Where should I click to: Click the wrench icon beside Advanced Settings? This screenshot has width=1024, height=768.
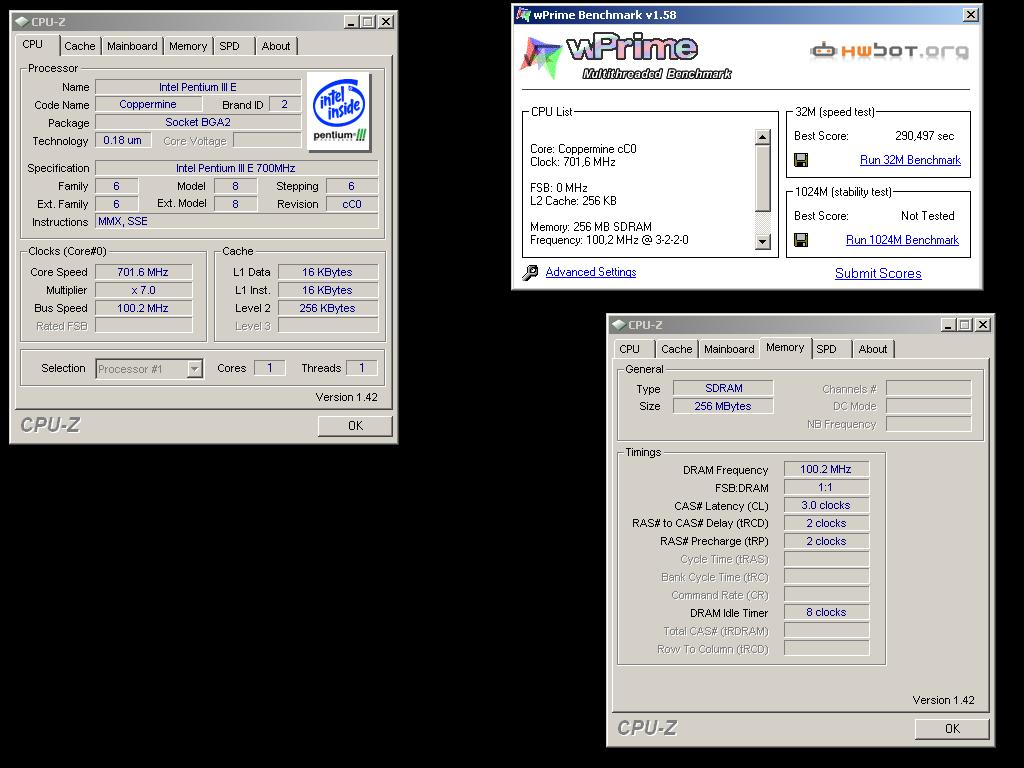(530, 272)
